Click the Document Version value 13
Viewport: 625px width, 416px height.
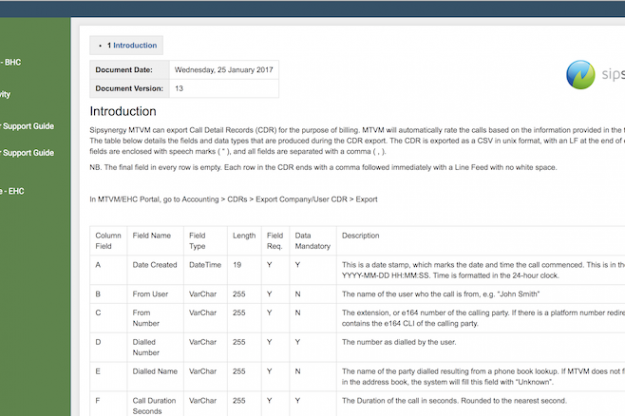[179, 89]
